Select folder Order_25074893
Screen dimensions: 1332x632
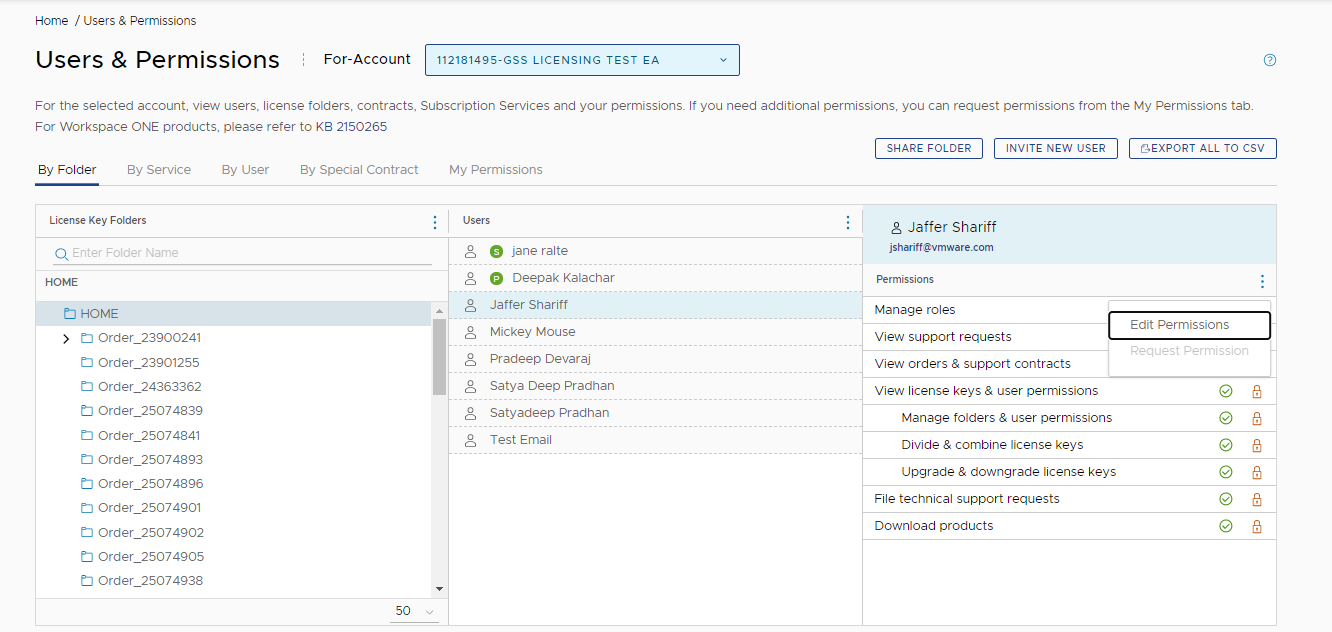(148, 460)
